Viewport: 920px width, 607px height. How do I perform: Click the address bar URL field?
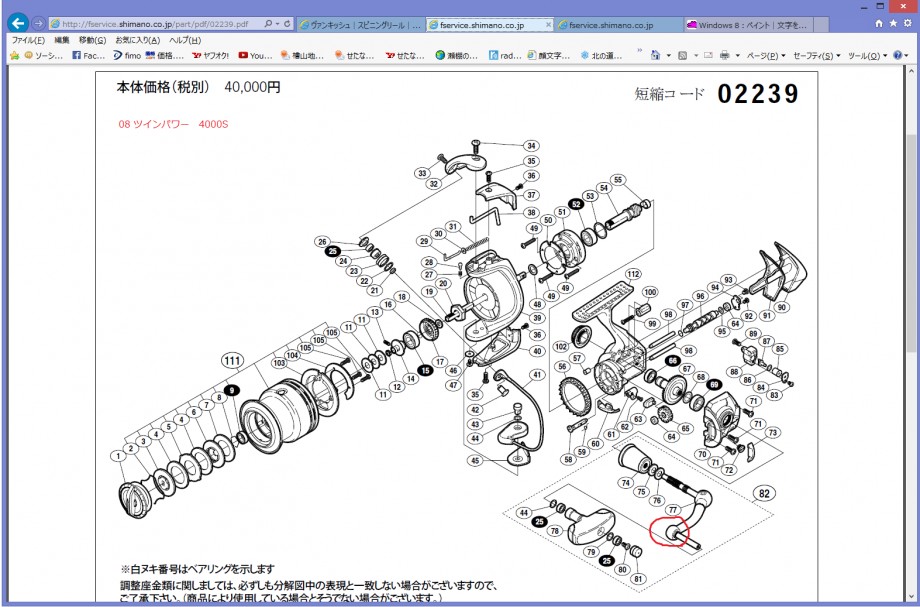tap(155, 24)
